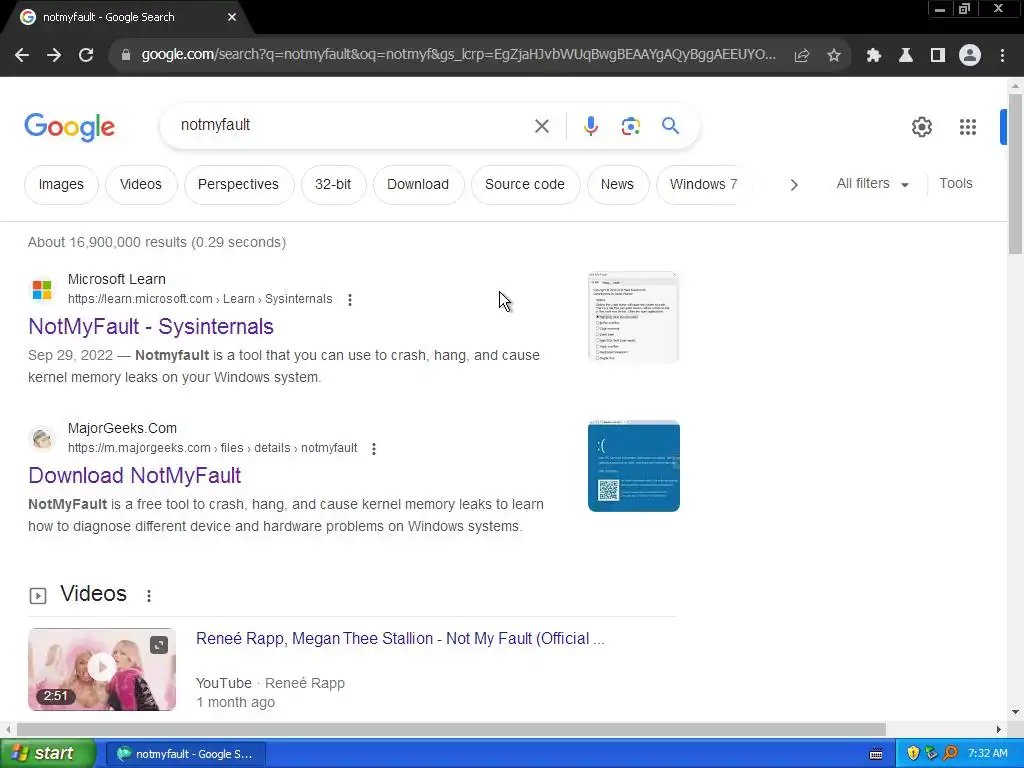Open the NotMyFault dialog thumbnail
Screen dimensions: 1024x768
click(x=633, y=317)
